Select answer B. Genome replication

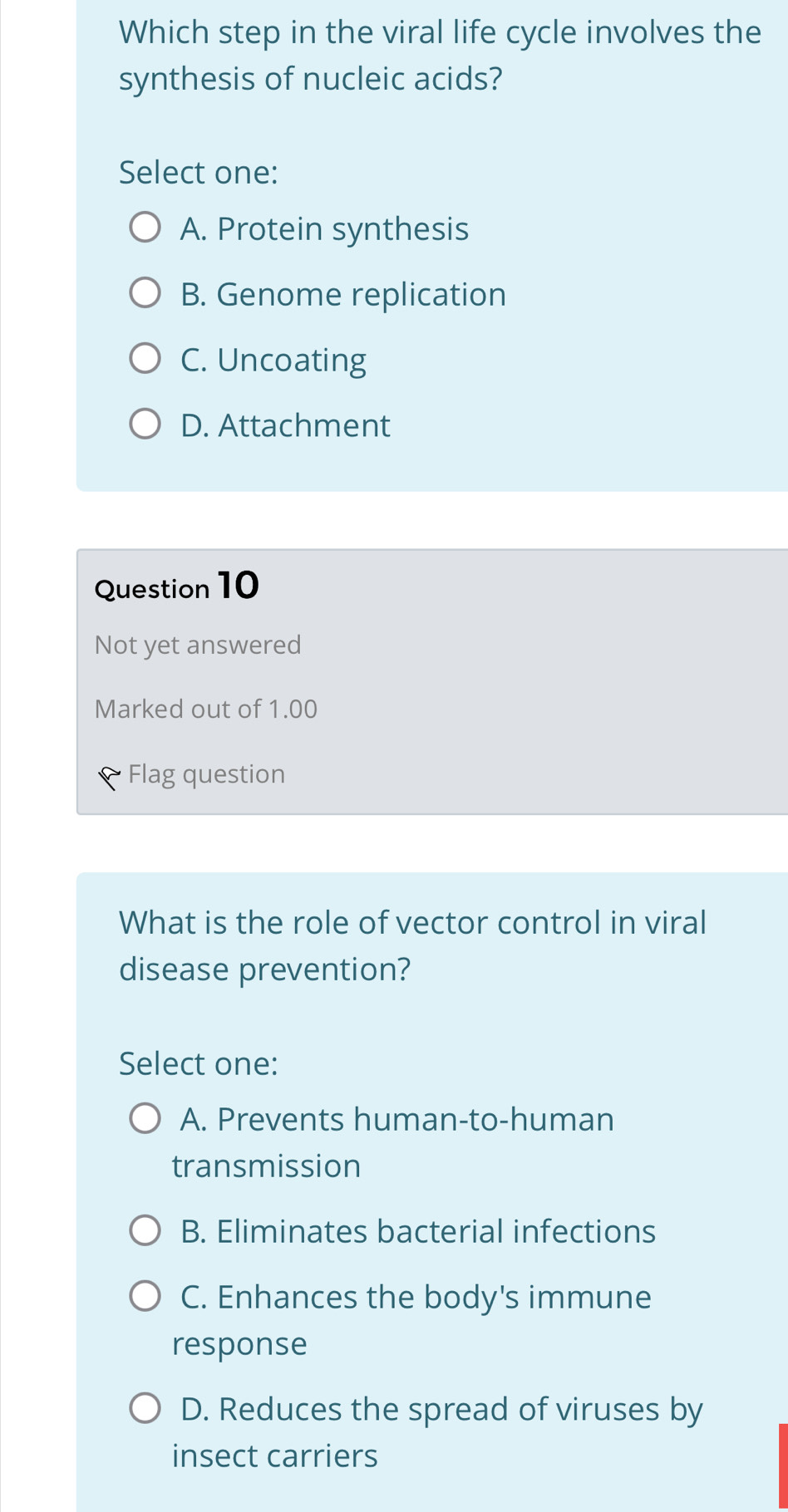click(x=145, y=291)
